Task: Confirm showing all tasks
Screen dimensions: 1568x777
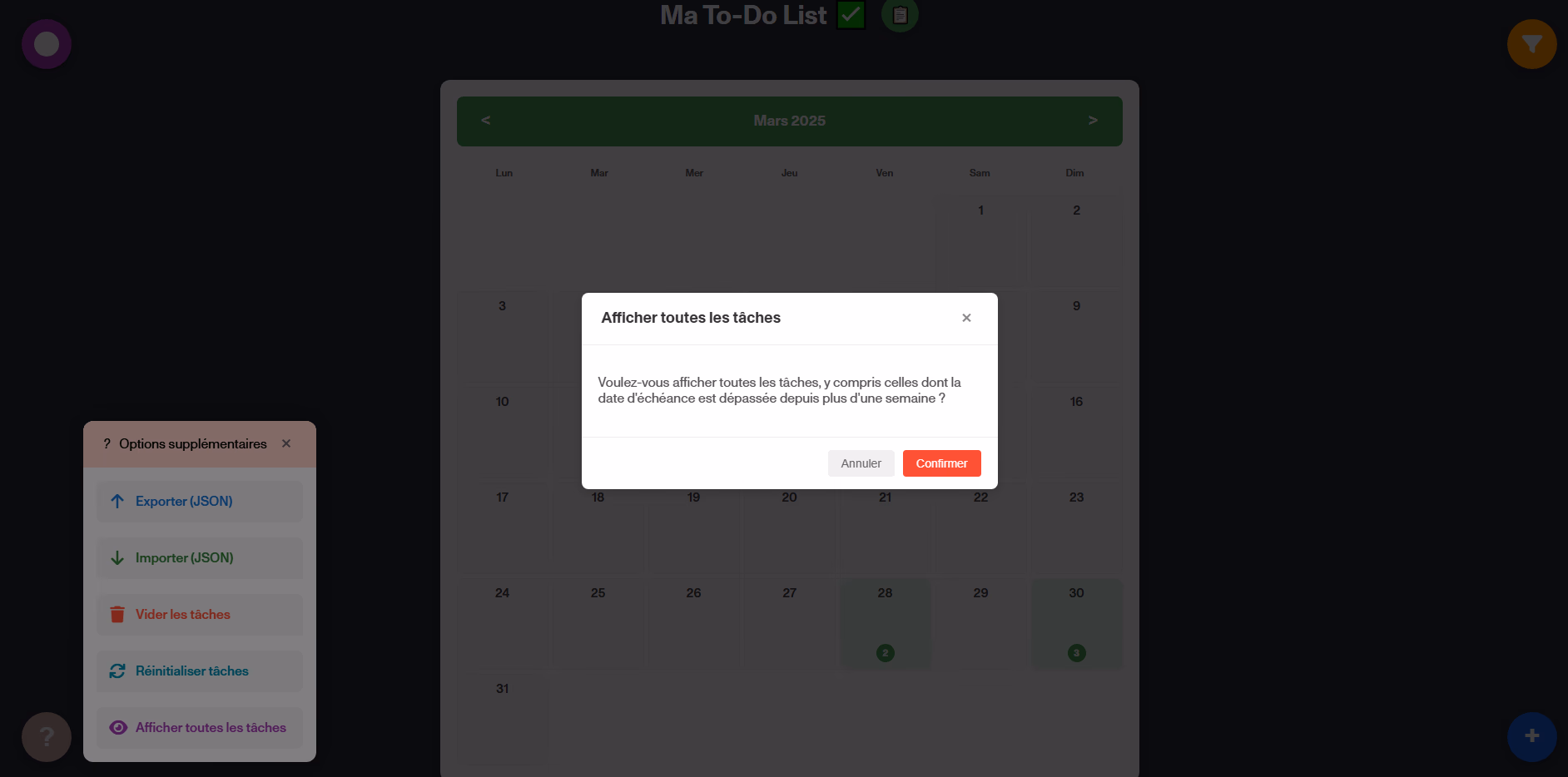Action: tap(941, 463)
